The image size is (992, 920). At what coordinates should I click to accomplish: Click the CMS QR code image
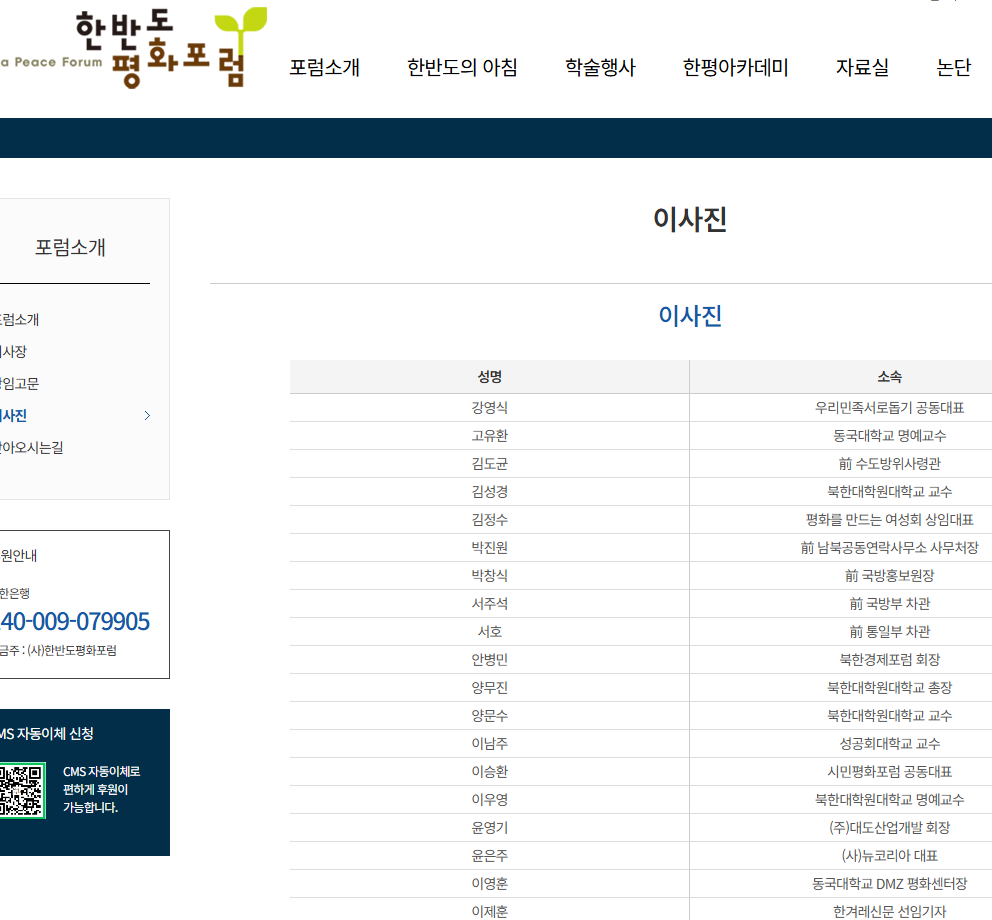pos(21,791)
